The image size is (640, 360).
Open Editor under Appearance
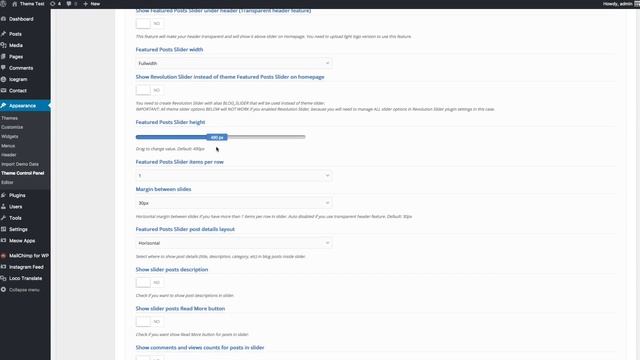click(x=7, y=182)
